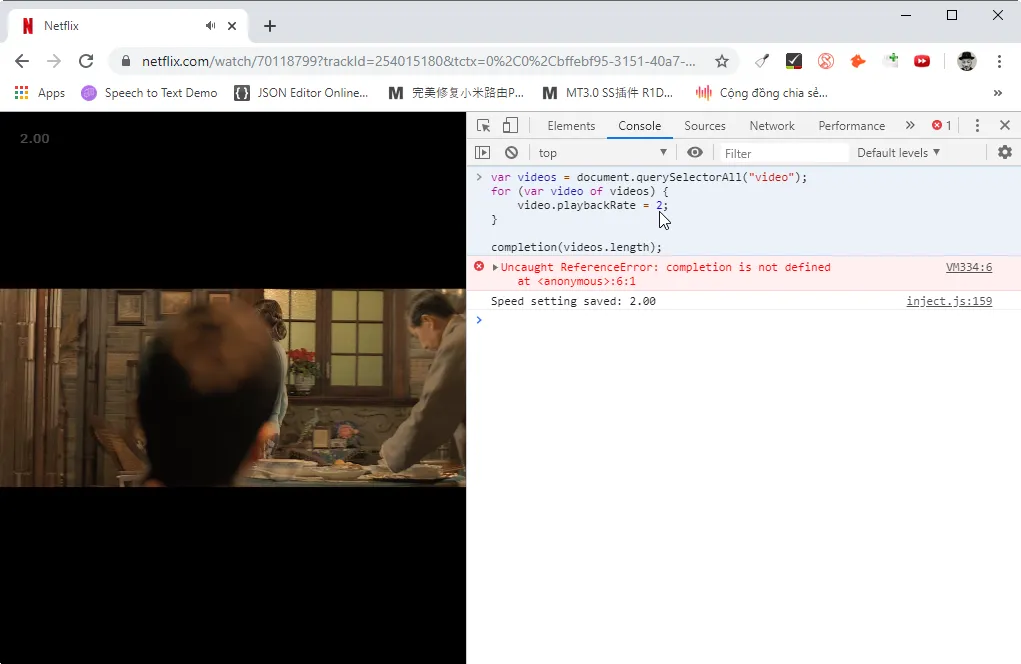Click the console input prompt
This screenshot has width=1021, height=664.
tap(742, 320)
